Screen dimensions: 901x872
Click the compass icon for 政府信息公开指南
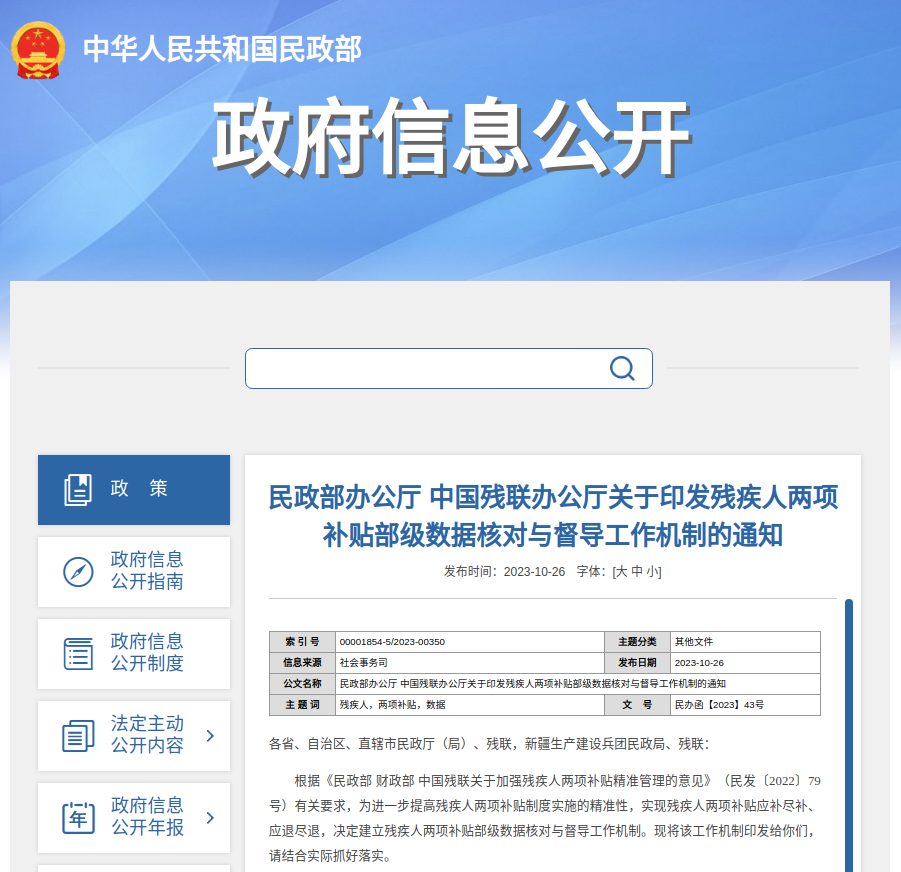click(78, 572)
